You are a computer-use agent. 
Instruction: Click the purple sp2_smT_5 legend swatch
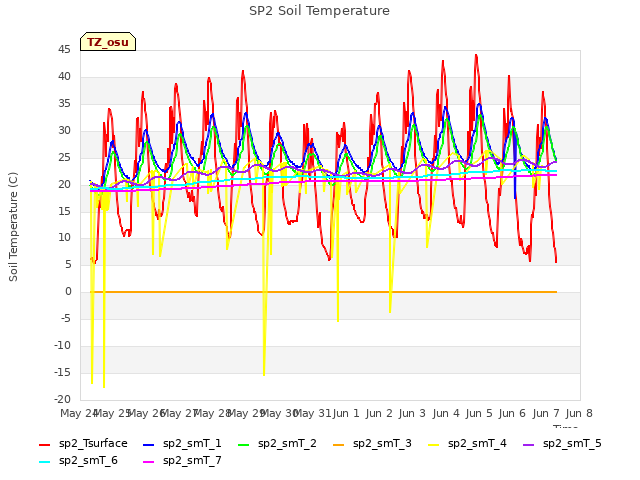[x=529, y=444]
